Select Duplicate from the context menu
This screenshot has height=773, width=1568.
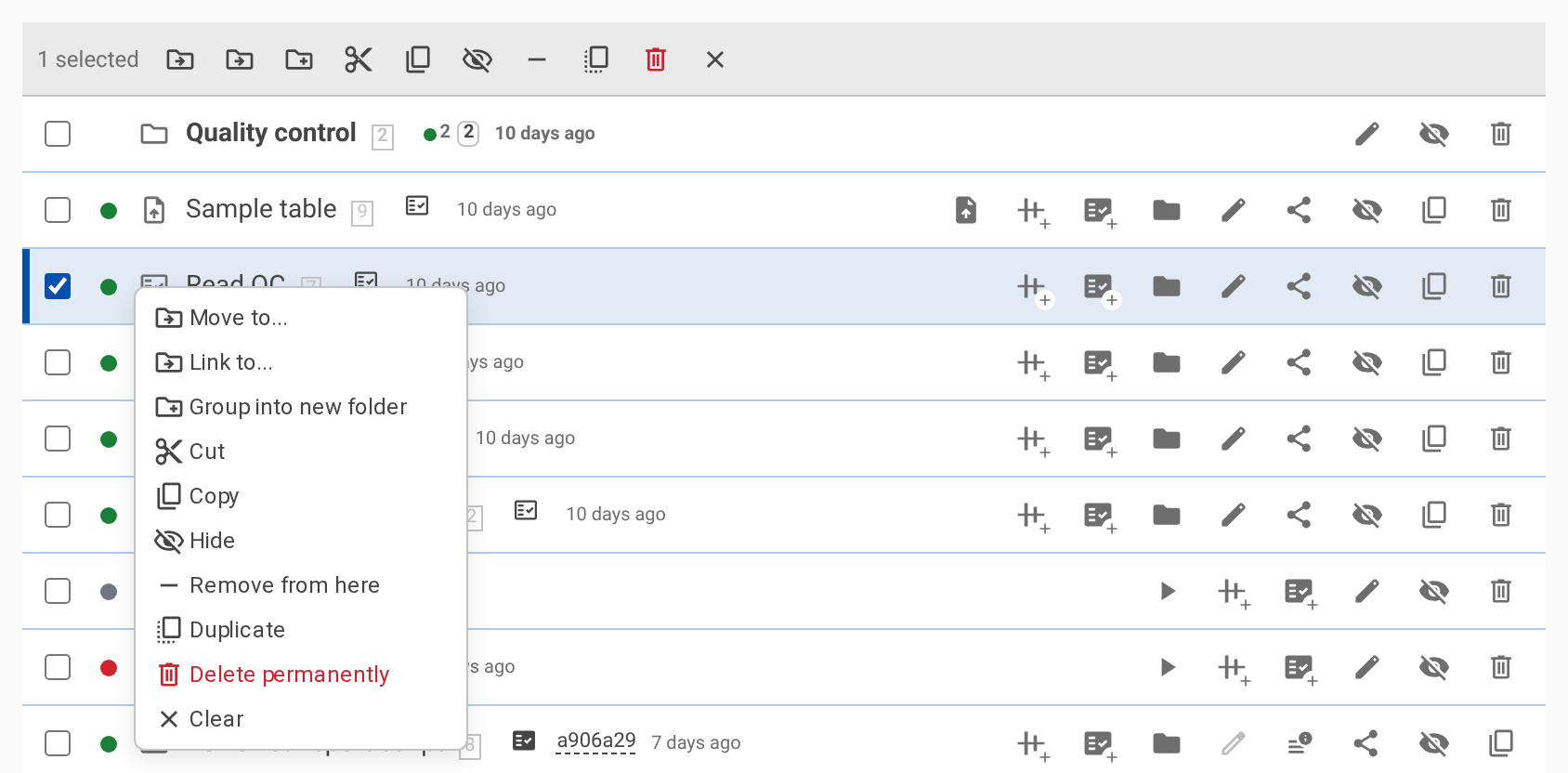(x=301, y=630)
